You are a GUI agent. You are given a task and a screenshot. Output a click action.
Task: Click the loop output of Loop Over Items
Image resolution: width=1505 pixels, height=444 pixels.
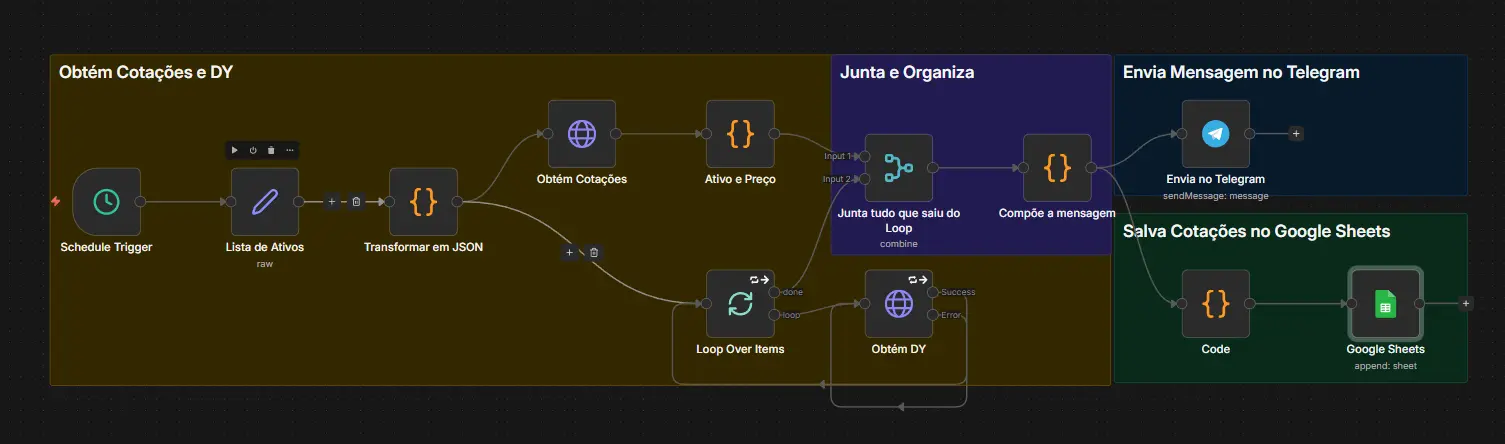click(x=774, y=315)
